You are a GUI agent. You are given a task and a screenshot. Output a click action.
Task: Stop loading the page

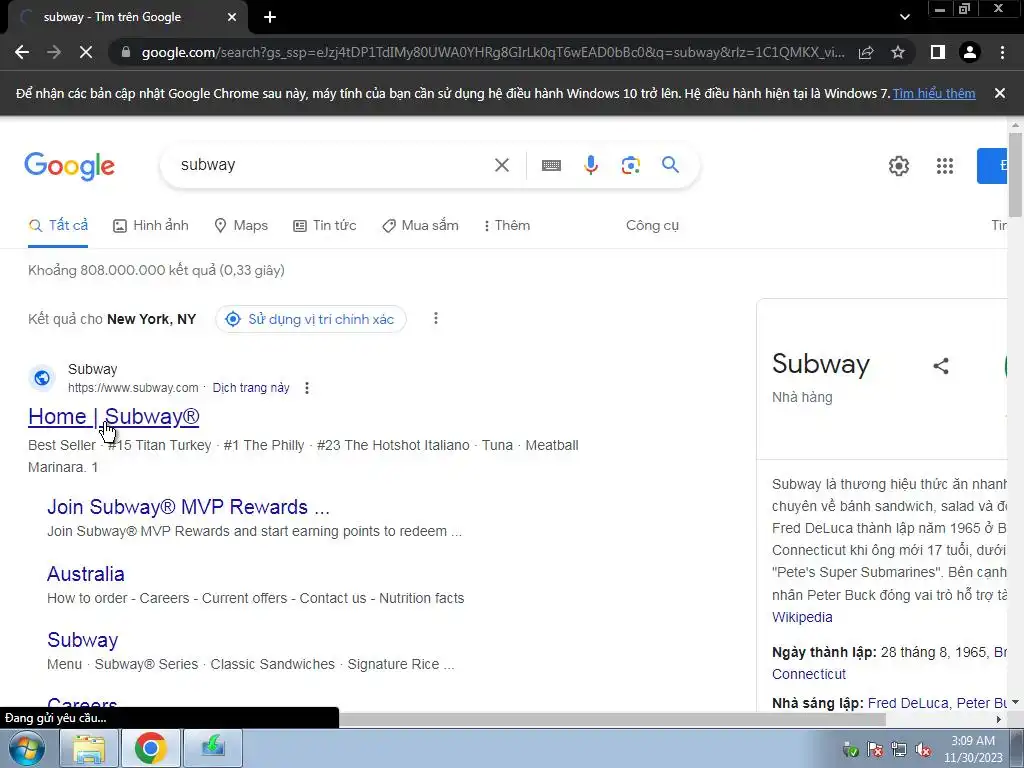(86, 52)
